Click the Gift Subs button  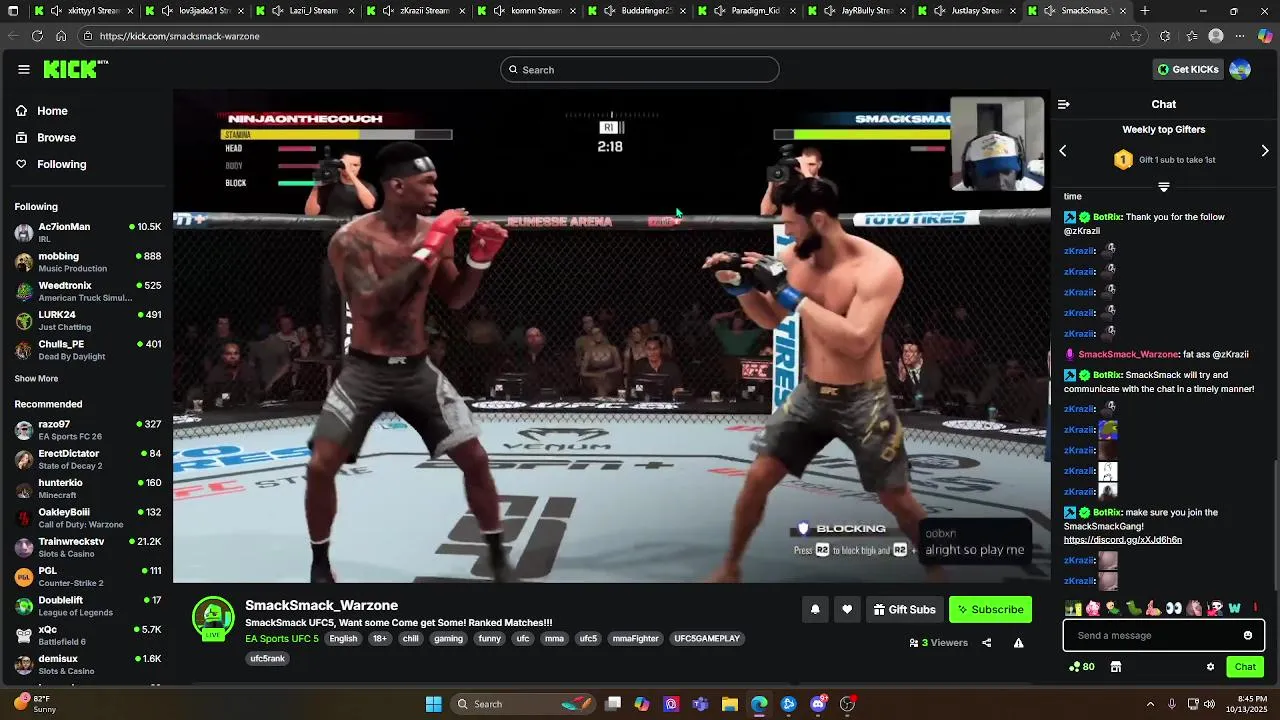(x=904, y=609)
